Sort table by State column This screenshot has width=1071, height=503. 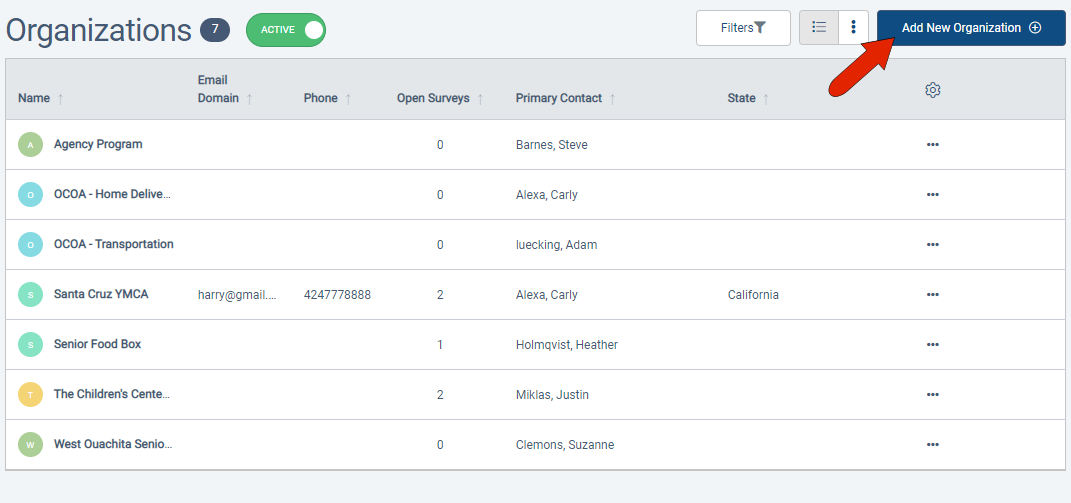click(x=741, y=98)
